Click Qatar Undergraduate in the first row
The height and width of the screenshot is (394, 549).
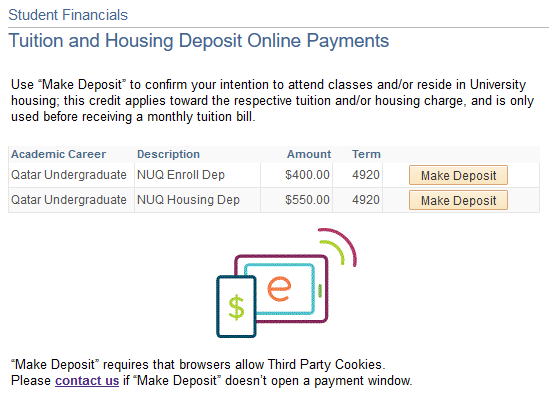point(69,175)
